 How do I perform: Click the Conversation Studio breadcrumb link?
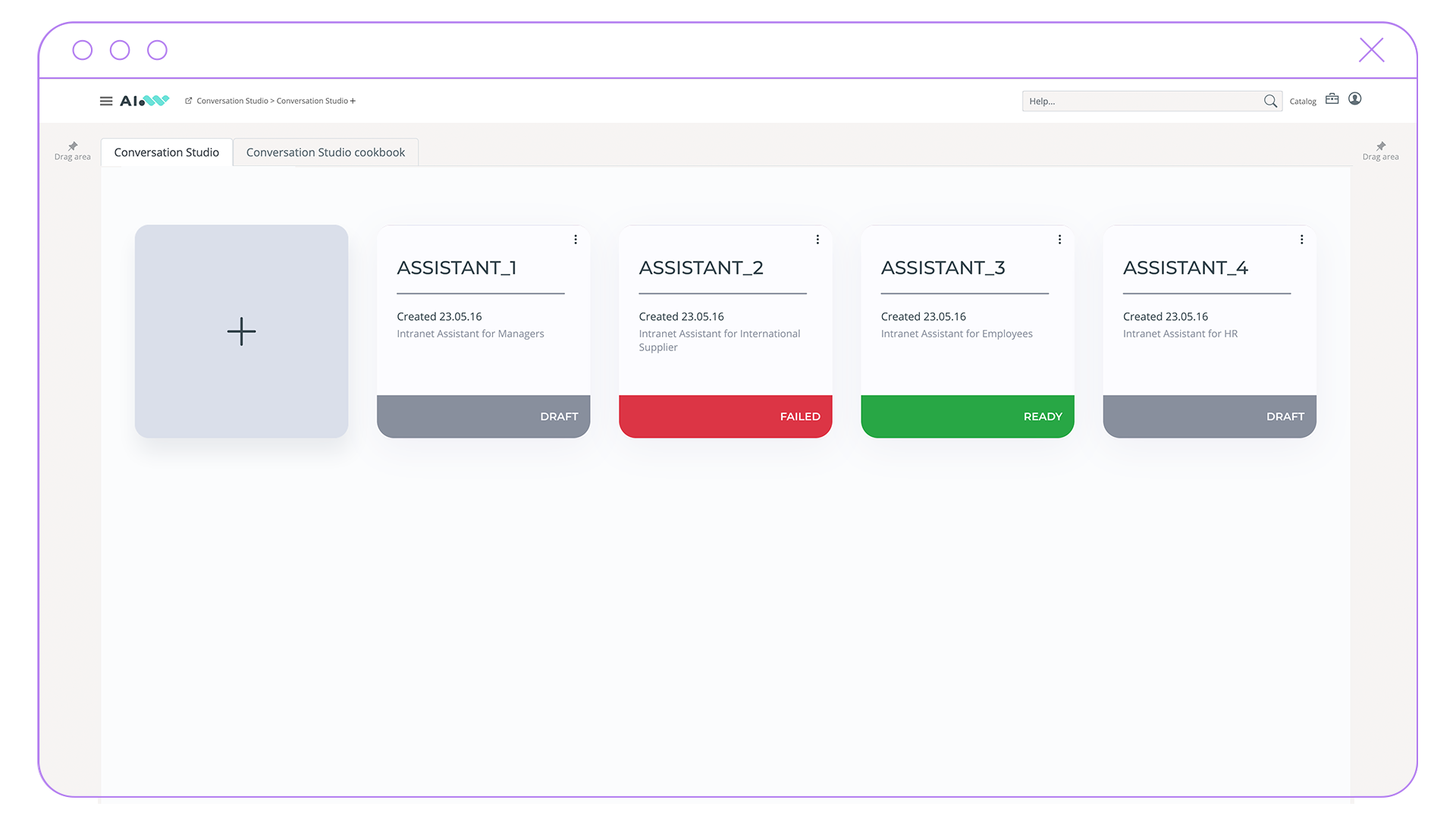point(232,101)
